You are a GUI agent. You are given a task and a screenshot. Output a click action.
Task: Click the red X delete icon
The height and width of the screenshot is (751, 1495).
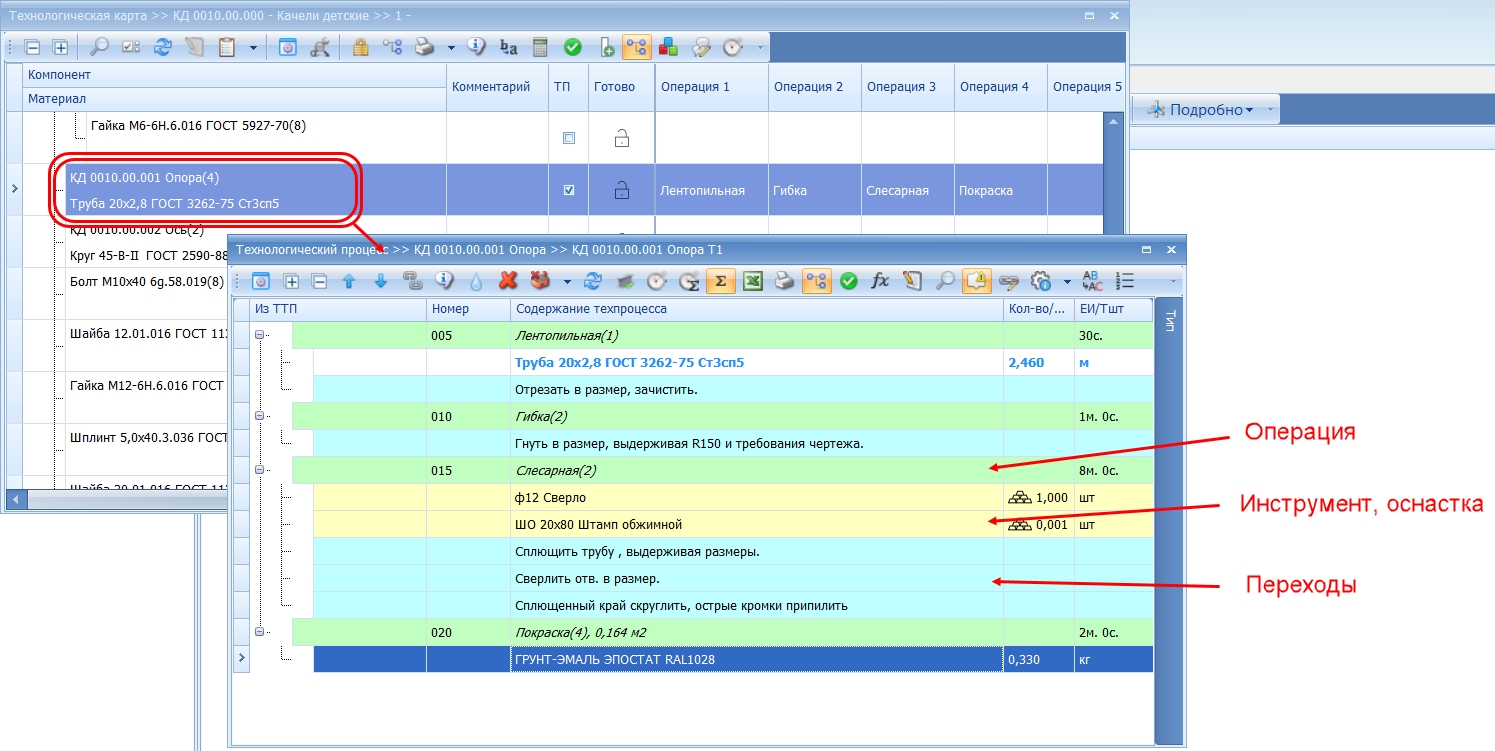pos(508,281)
